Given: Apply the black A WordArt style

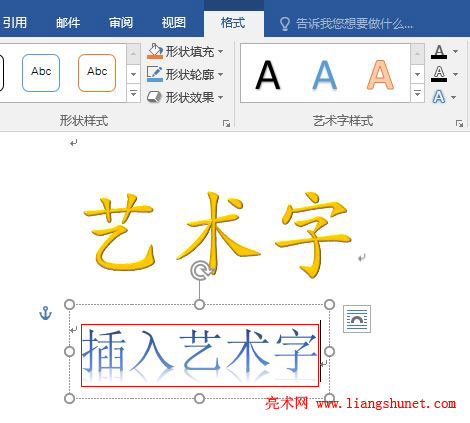Looking at the screenshot, I should tap(268, 75).
